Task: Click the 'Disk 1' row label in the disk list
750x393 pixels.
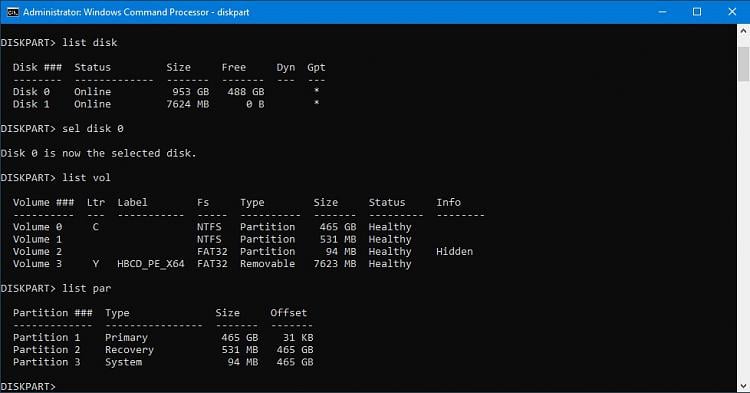Action: (31, 104)
